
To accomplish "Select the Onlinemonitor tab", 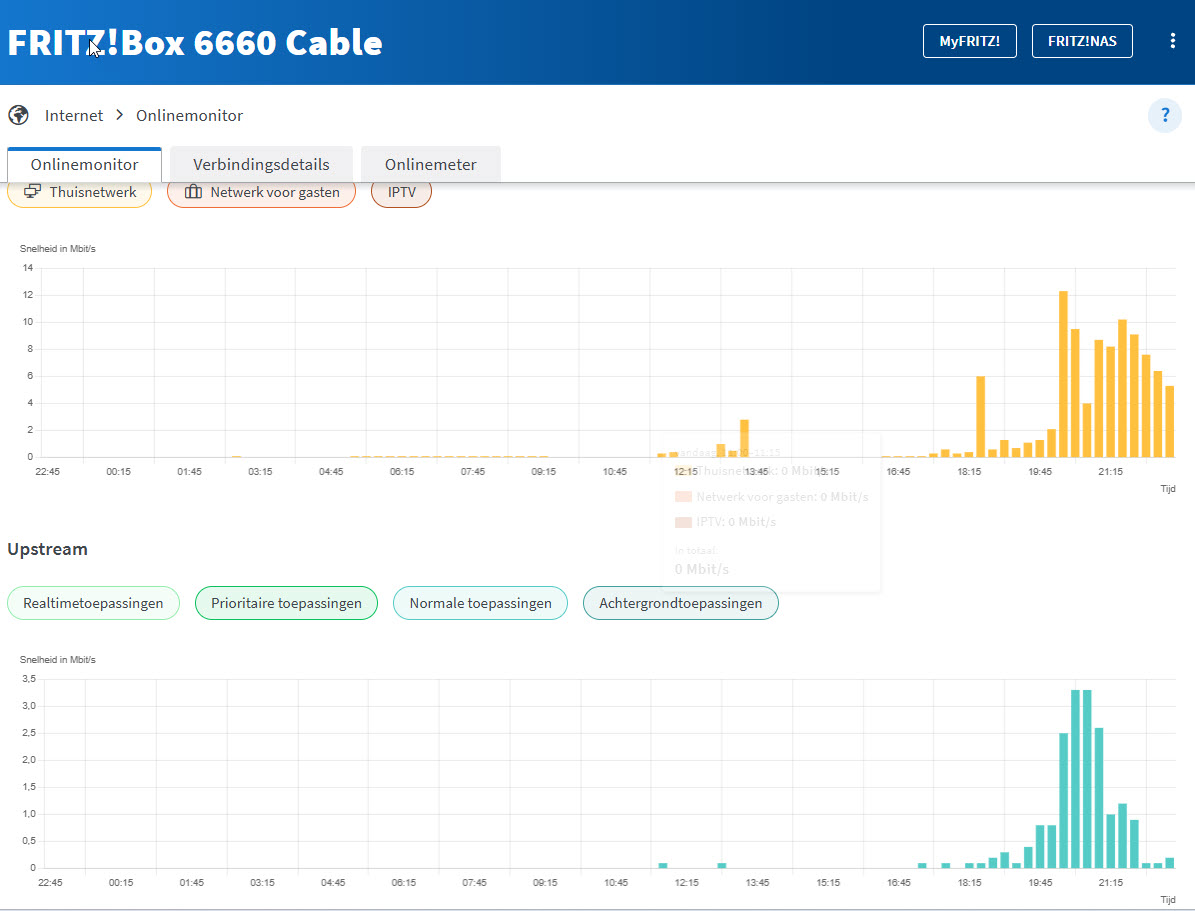I will 84,165.
